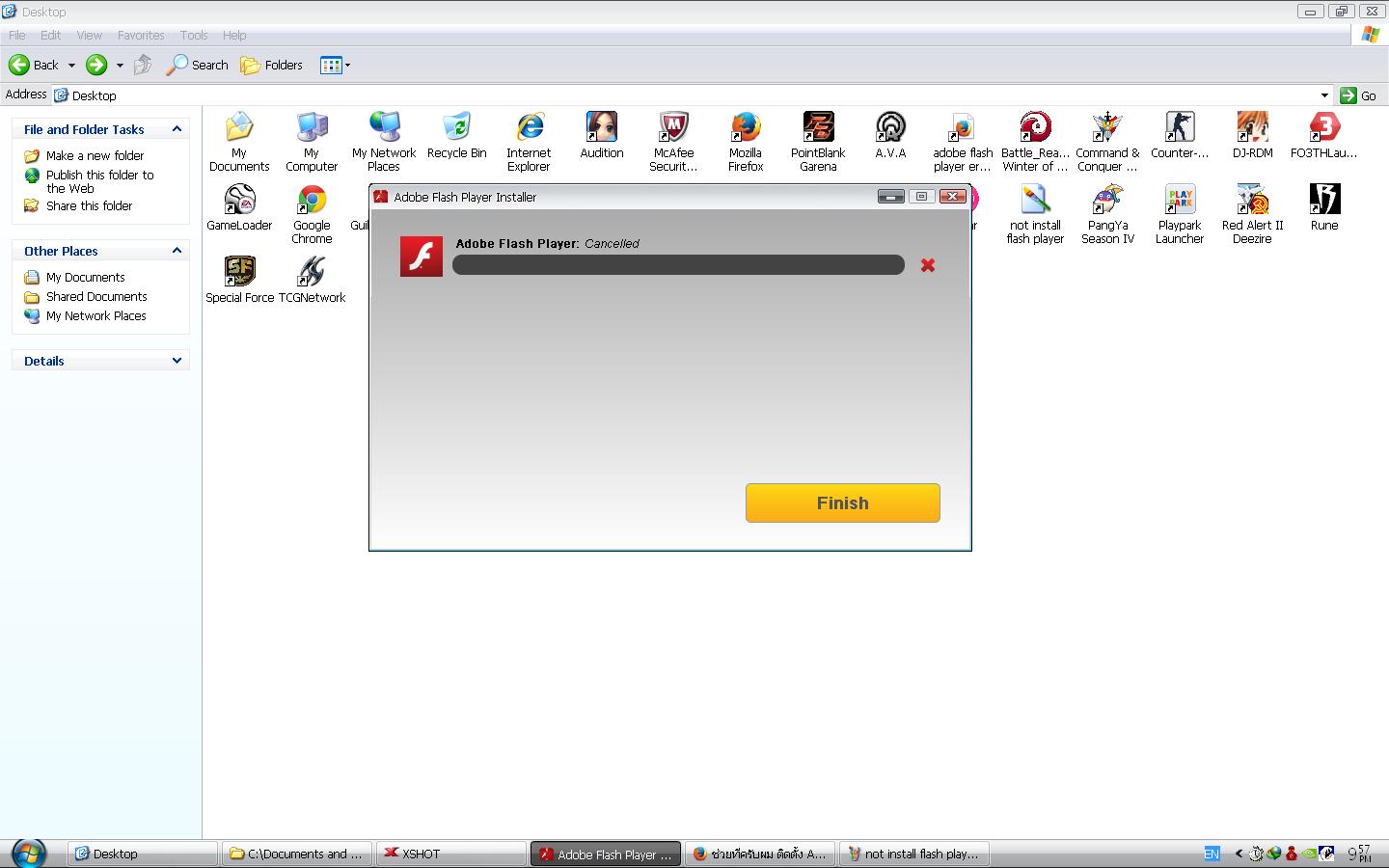Open the Forward history dropdown arrow

[x=120, y=66]
